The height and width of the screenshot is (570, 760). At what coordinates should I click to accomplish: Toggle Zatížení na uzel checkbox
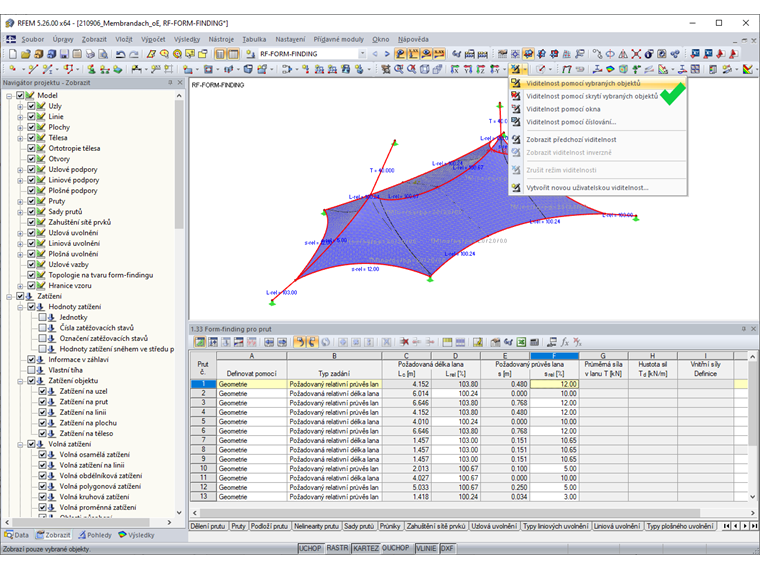click(43, 391)
